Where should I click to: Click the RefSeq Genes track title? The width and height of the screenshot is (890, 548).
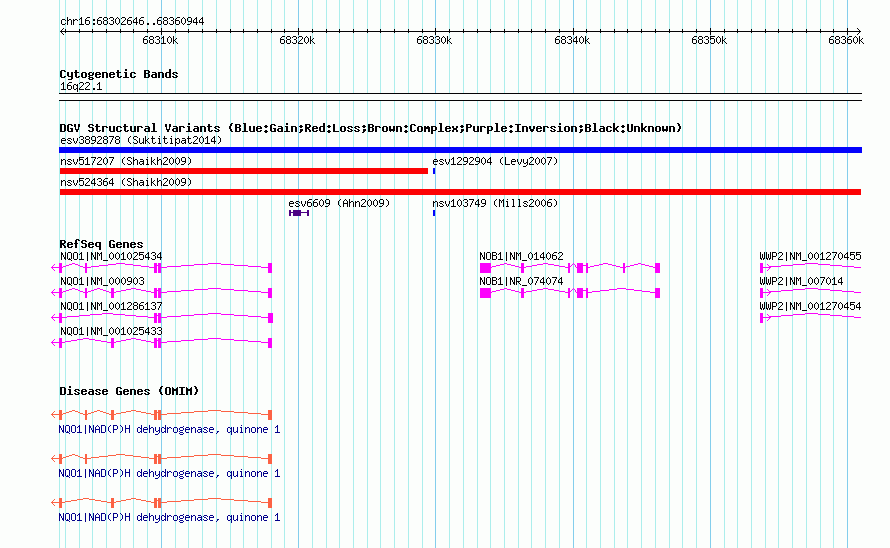101,244
